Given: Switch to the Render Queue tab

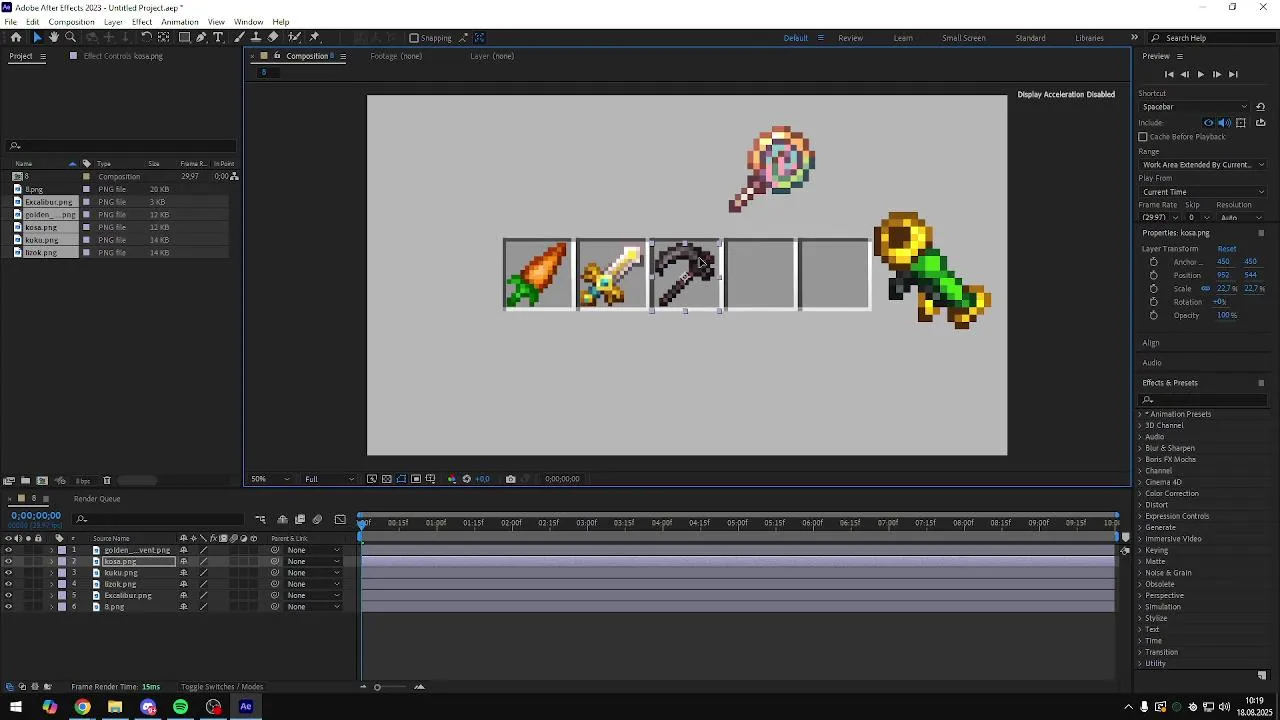Looking at the screenshot, I should 97,499.
